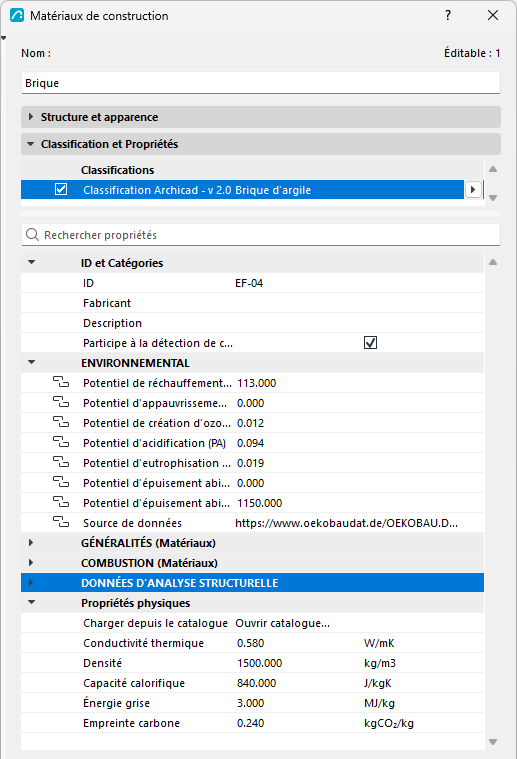Expand Structure et apparence panel

point(31,117)
